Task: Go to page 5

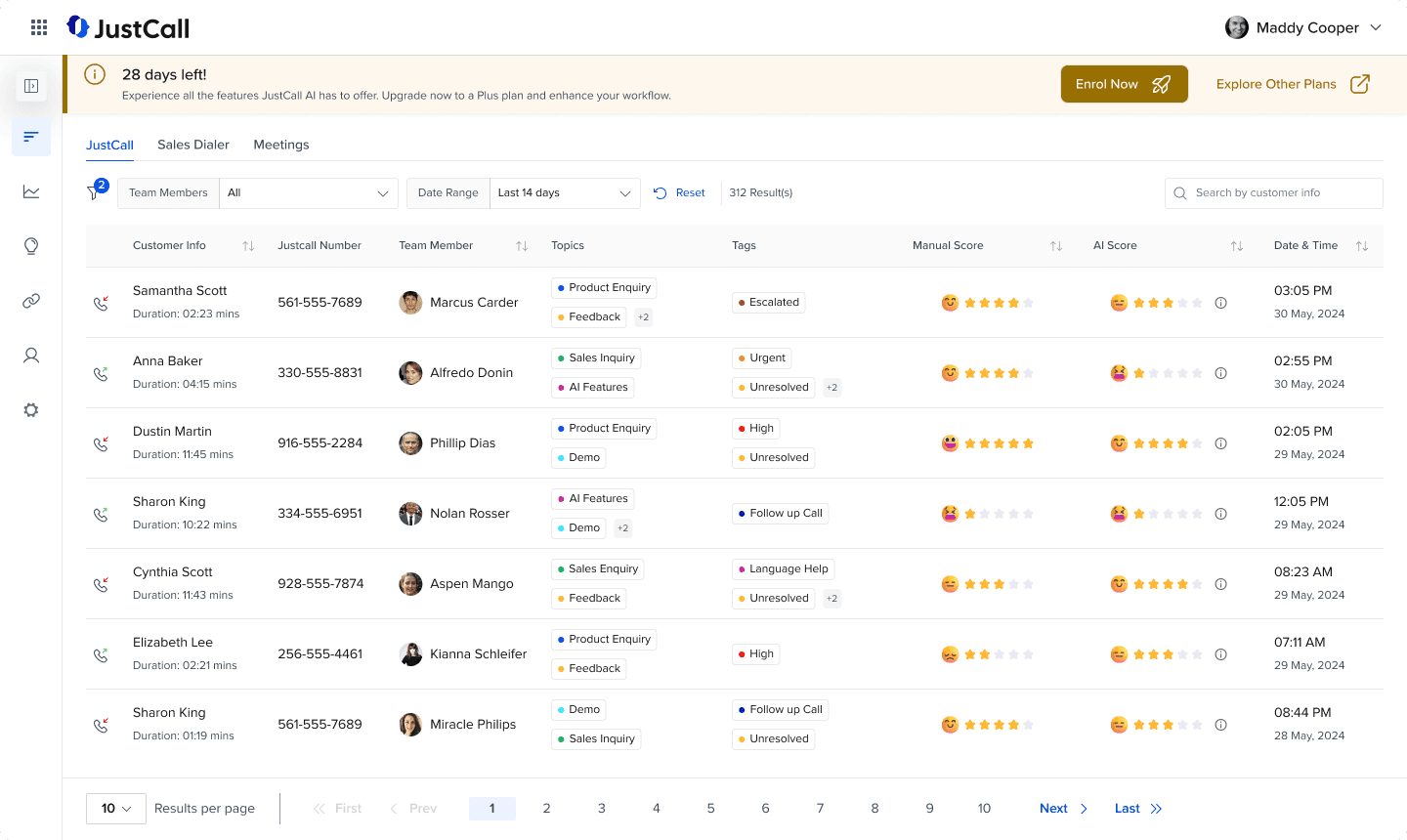Action: pyautogui.click(x=711, y=809)
